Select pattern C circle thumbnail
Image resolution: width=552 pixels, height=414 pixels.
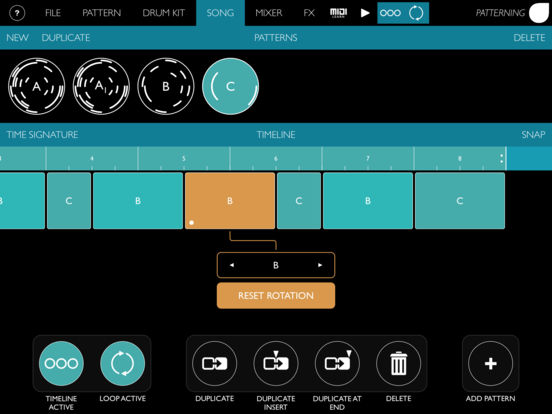[x=231, y=86]
